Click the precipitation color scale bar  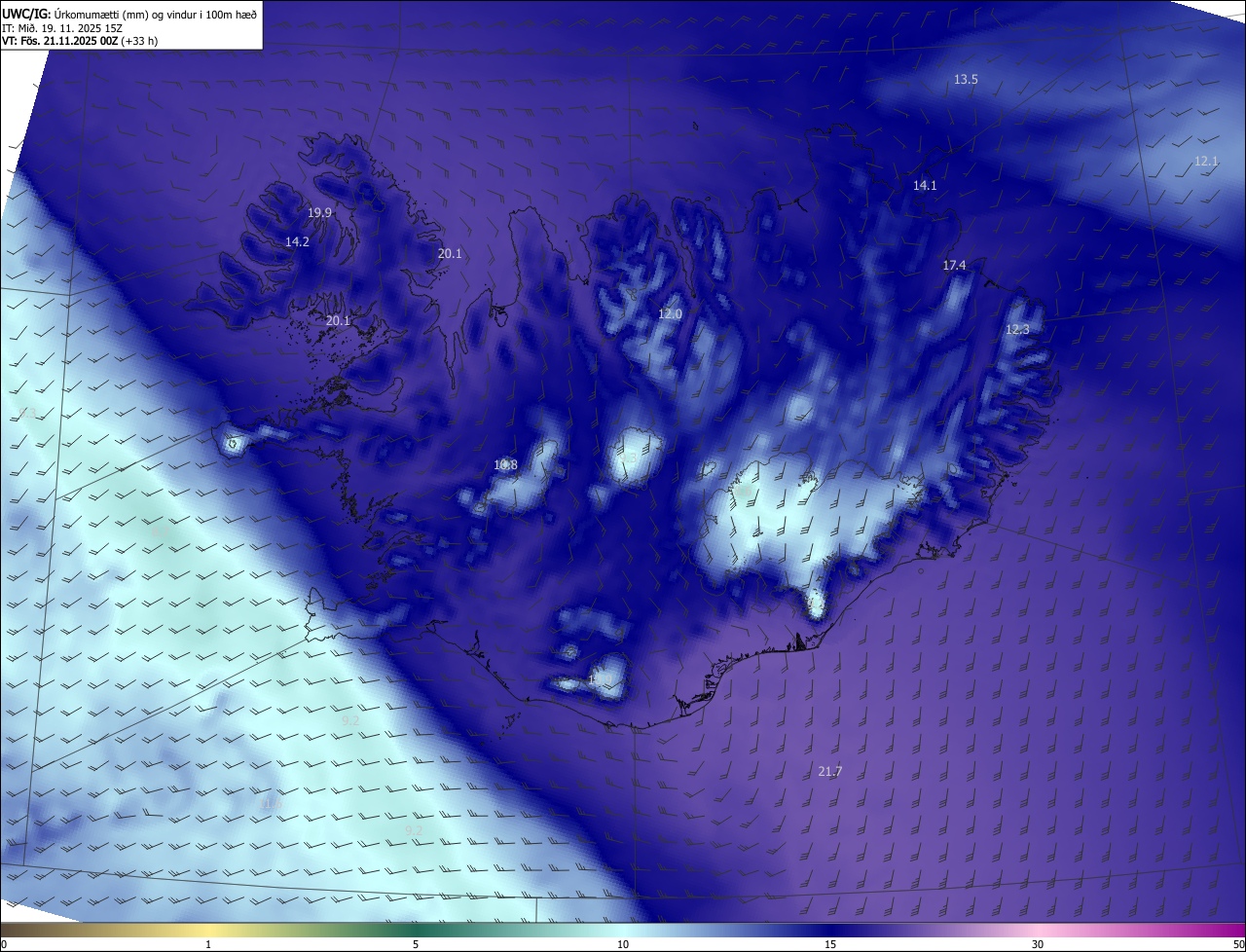tap(623, 930)
